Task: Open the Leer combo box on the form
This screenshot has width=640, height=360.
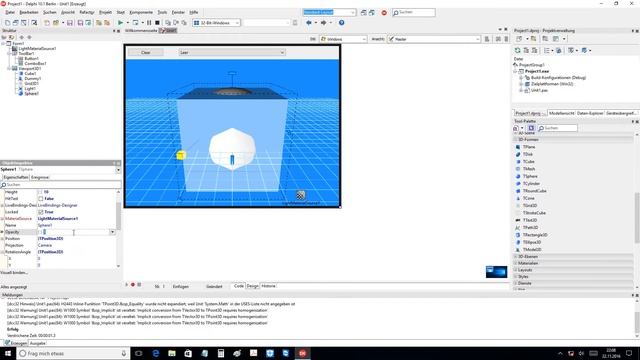Action: click(x=232, y=53)
